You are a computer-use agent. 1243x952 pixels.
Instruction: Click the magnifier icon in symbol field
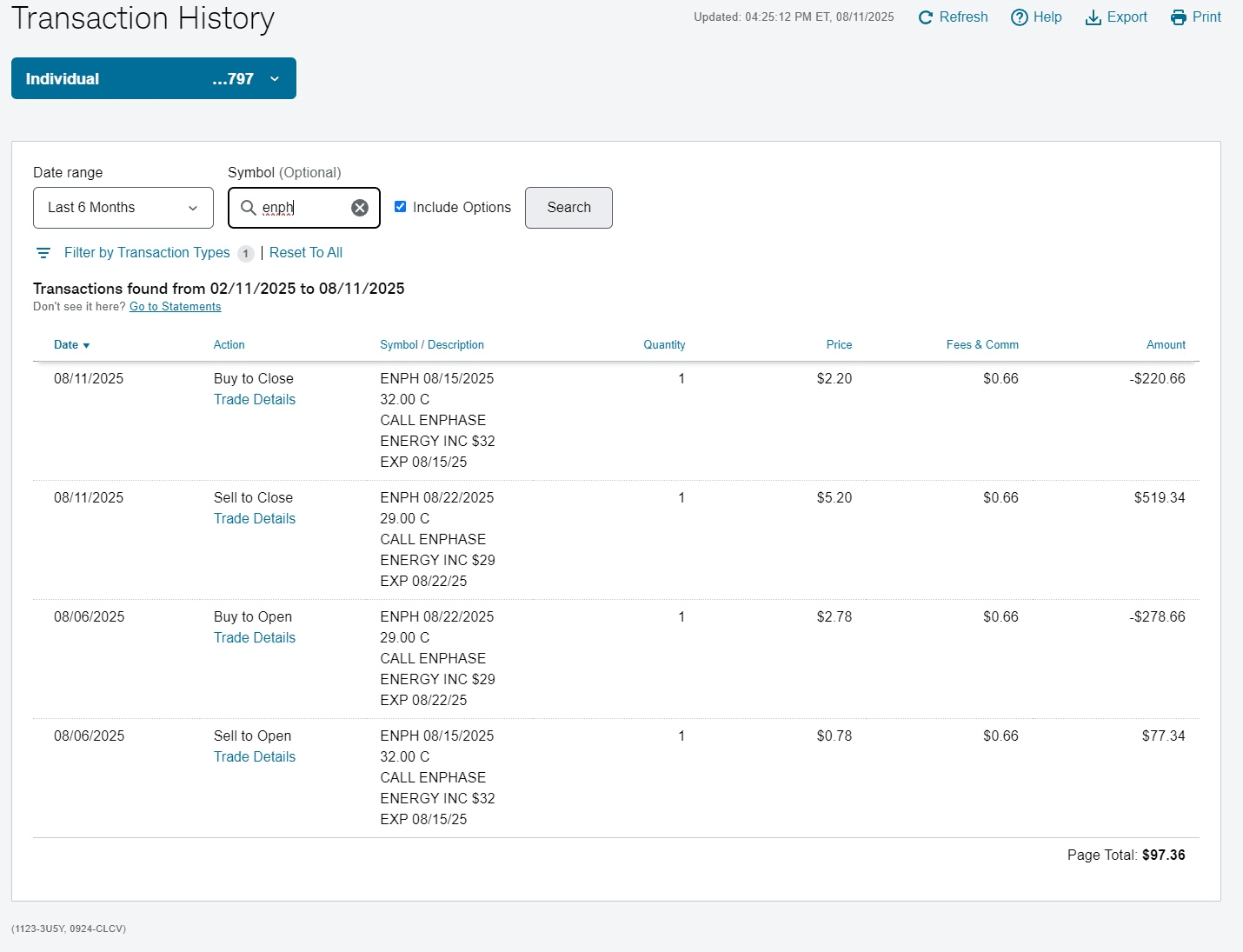[248, 208]
